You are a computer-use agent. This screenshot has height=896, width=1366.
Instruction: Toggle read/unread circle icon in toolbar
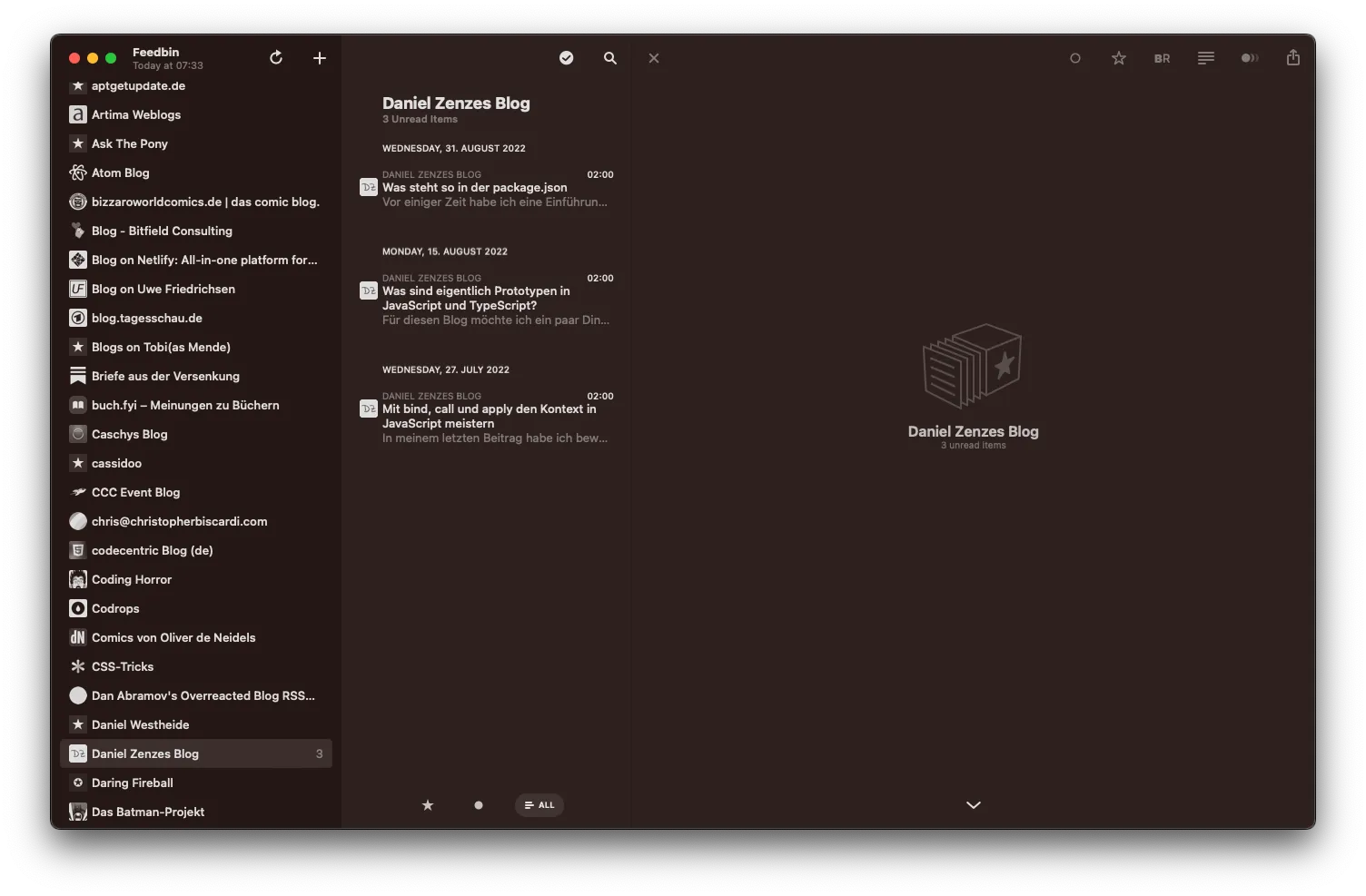(x=1075, y=58)
